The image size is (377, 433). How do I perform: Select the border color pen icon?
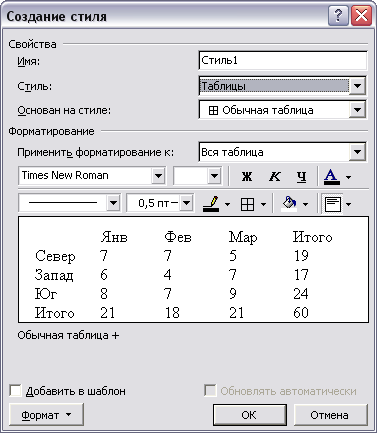pyautogui.click(x=211, y=204)
